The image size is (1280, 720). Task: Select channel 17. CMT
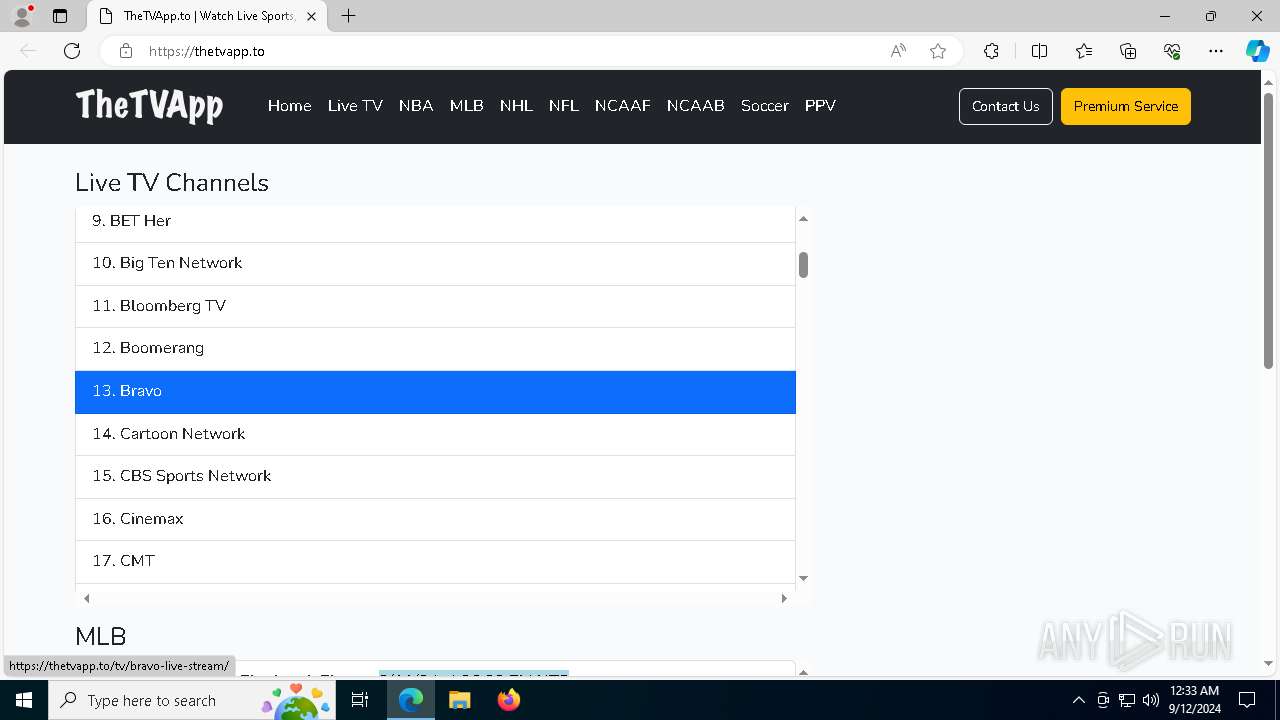click(x=435, y=562)
